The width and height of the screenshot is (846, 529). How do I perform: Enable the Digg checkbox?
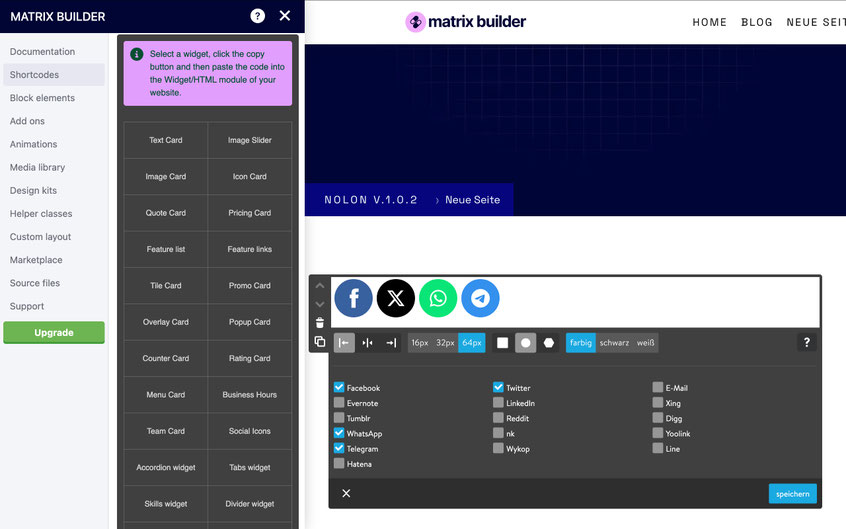[658, 417]
